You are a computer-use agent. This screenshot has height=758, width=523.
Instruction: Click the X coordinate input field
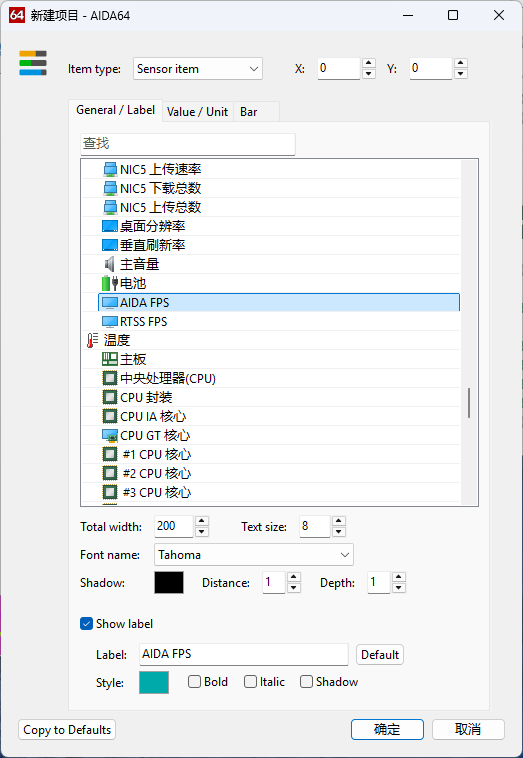point(339,69)
